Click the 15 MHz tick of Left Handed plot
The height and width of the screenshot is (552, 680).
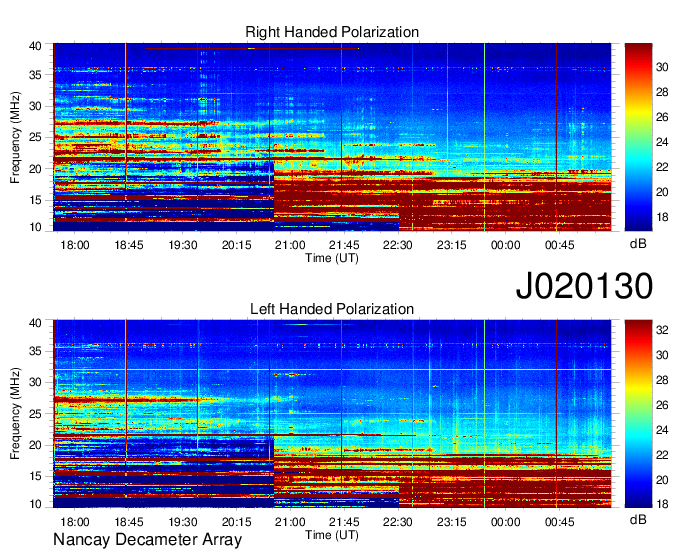coord(36,477)
